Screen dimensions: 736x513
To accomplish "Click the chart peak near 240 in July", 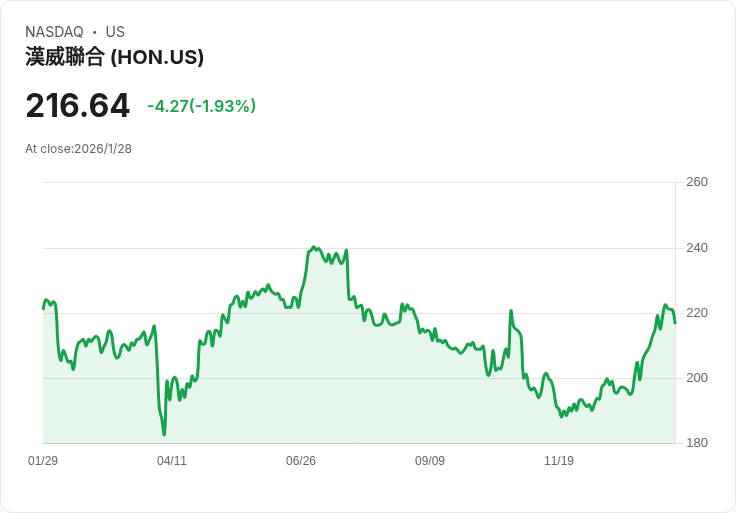I will (314, 247).
